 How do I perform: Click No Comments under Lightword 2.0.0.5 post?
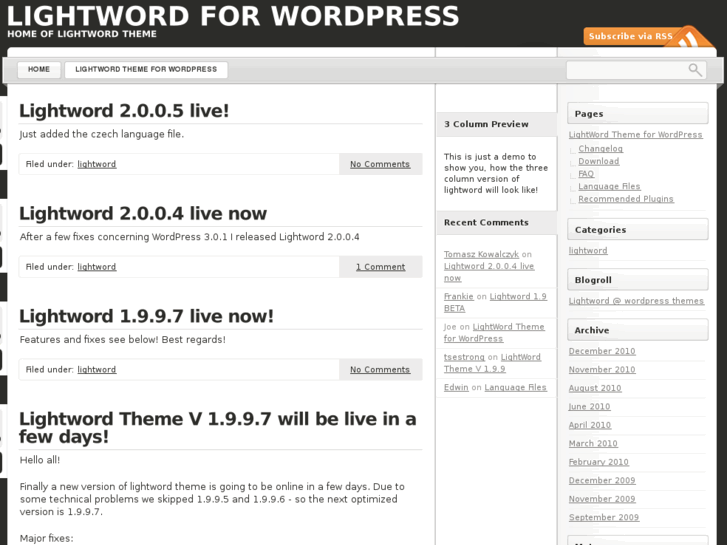(380, 164)
